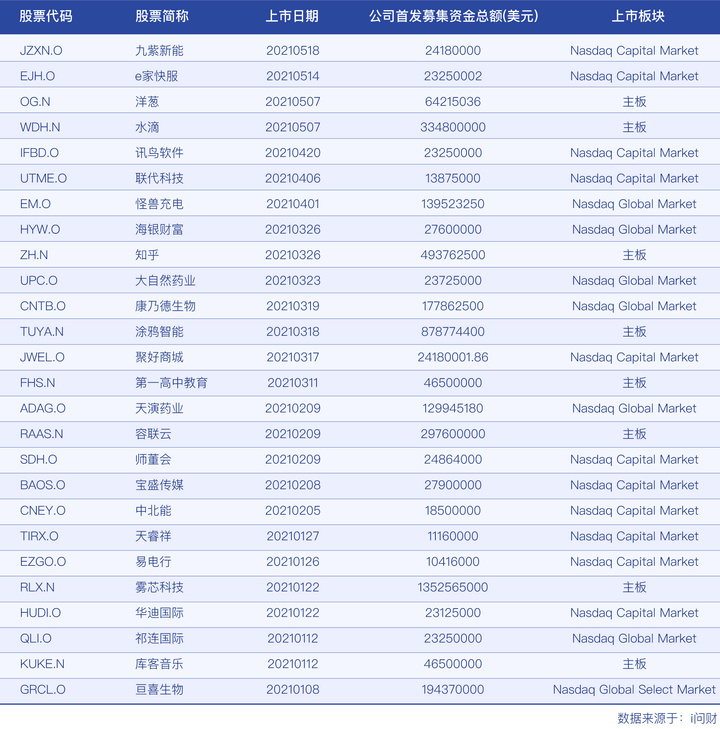Click listing date 20210323
Image resolution: width=720 pixels, height=729 pixels.
[293, 281]
